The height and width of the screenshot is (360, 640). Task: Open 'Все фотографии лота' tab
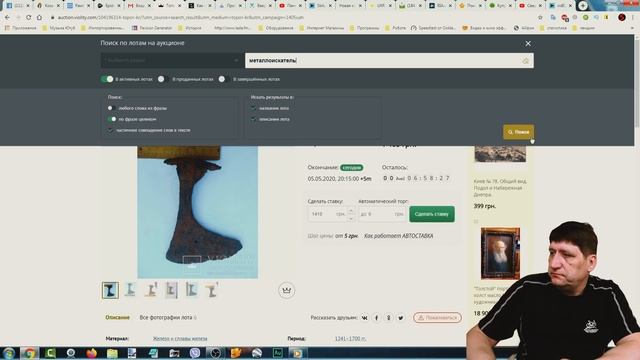[x=168, y=317]
